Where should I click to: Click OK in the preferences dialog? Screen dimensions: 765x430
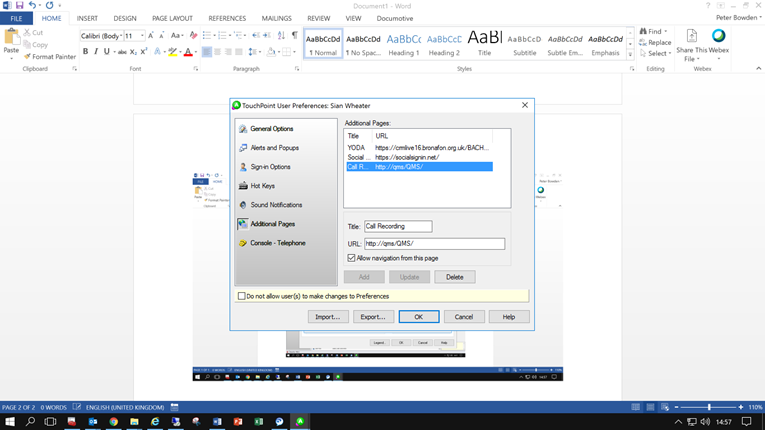419,317
